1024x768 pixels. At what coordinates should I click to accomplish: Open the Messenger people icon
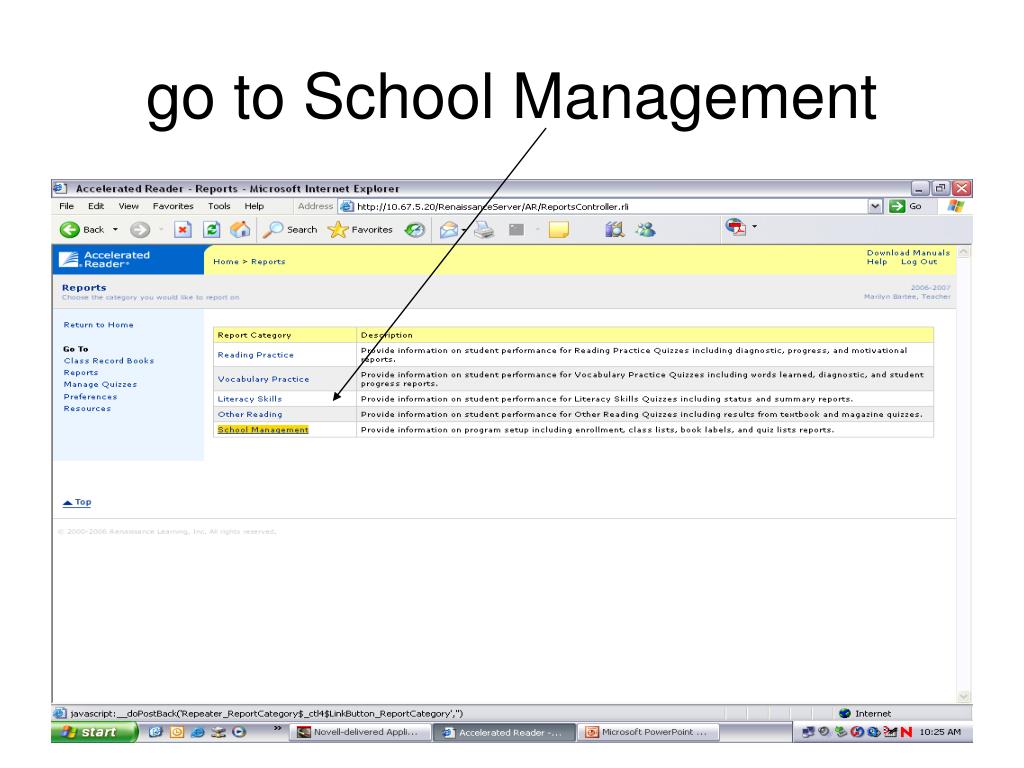pyautogui.click(x=646, y=230)
